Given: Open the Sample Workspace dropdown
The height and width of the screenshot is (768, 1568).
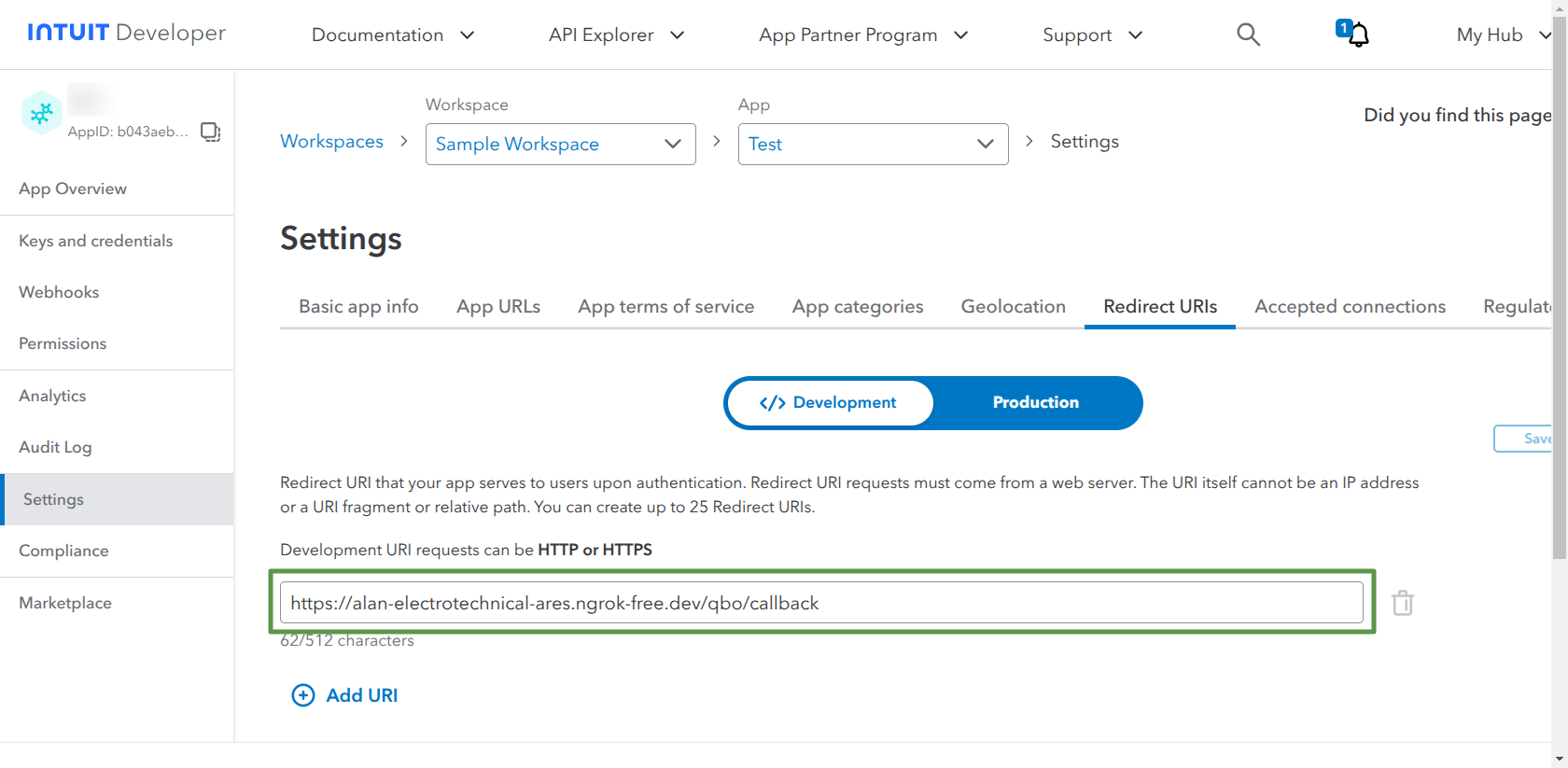Looking at the screenshot, I should click(561, 144).
